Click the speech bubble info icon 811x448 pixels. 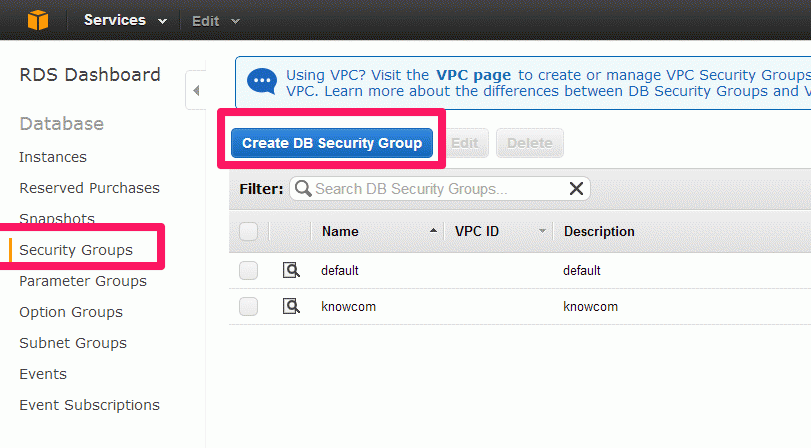[262, 81]
